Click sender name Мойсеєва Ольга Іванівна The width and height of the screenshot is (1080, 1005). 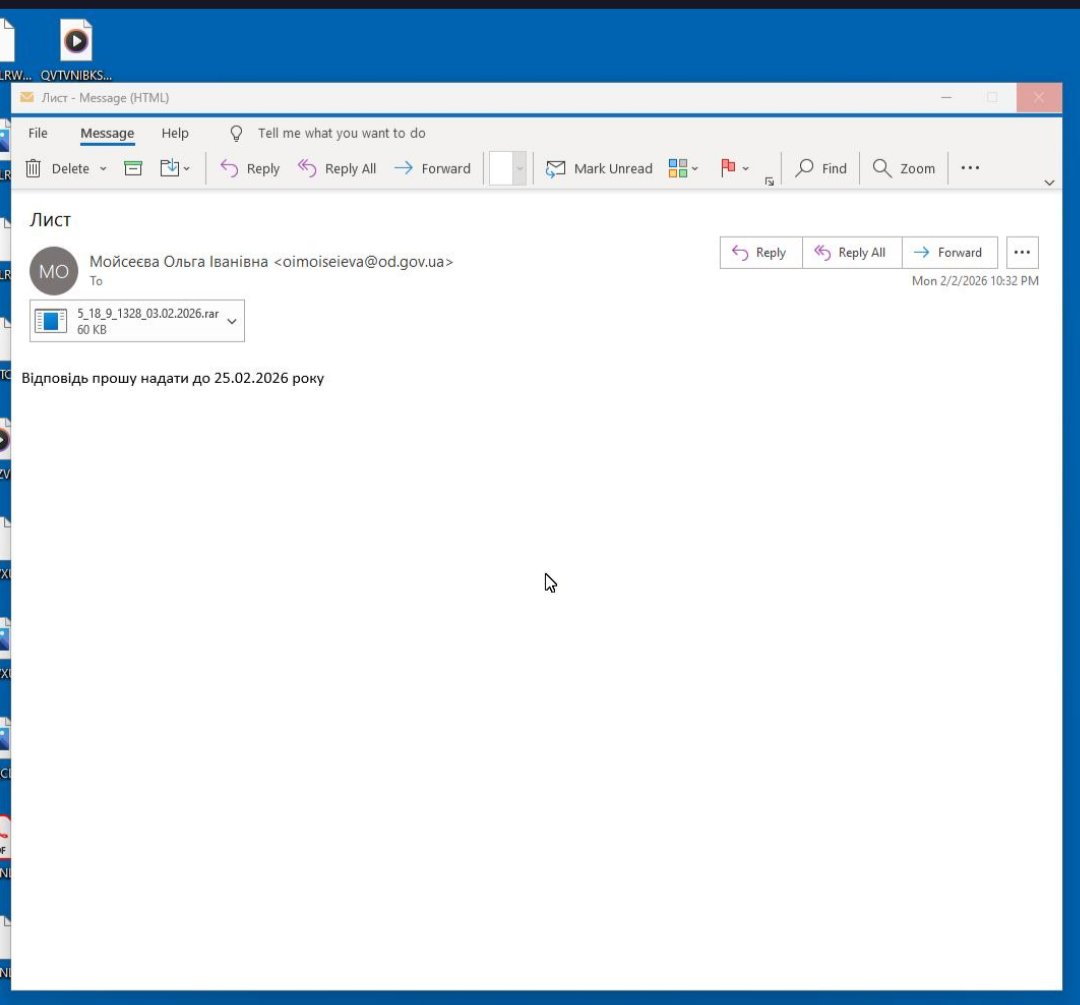[x=178, y=262]
